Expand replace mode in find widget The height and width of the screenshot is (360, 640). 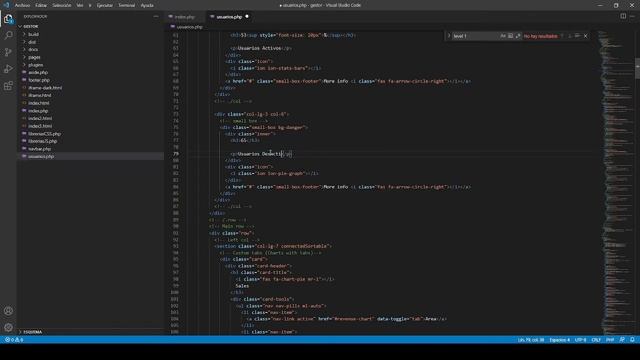449,36
